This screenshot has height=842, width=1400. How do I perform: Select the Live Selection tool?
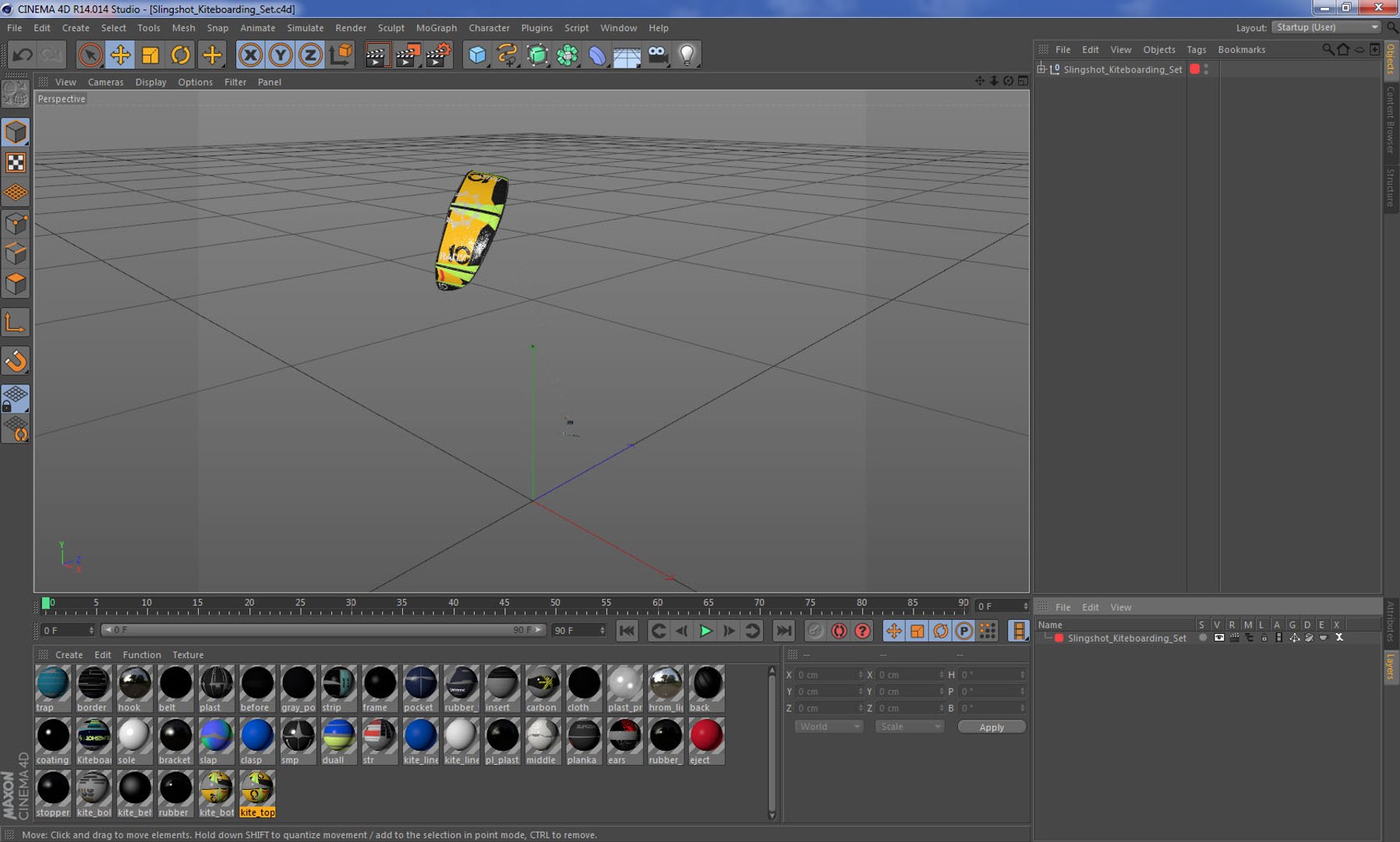(90, 55)
